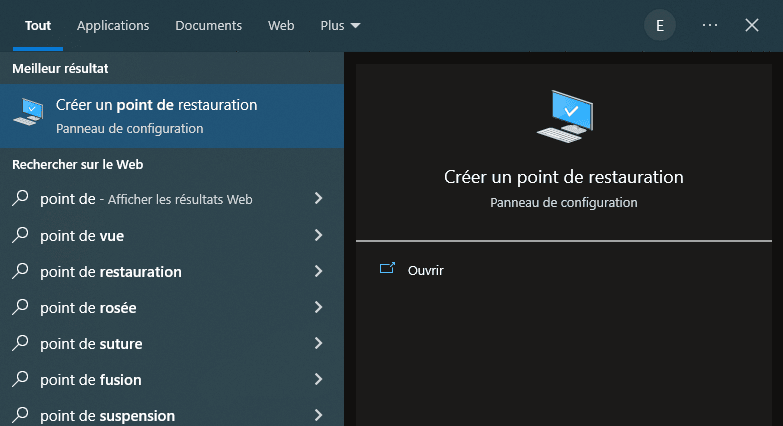
Task: Expand chevron next to 'point de restauration' suggestion
Action: coord(319,271)
